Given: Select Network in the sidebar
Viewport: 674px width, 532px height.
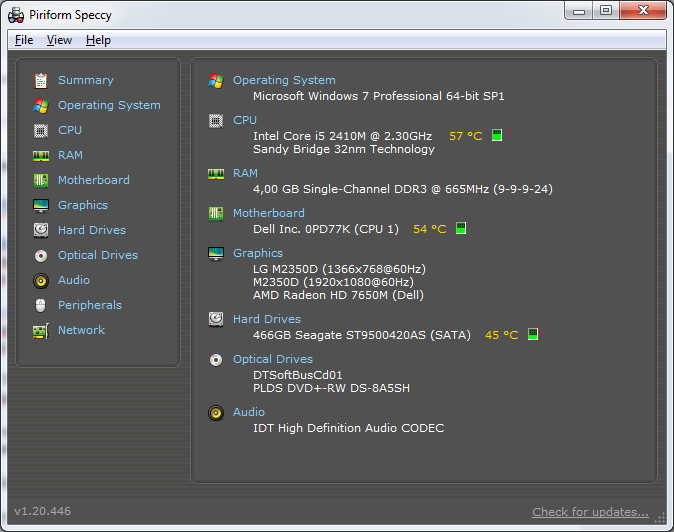Looking at the screenshot, I should [82, 330].
